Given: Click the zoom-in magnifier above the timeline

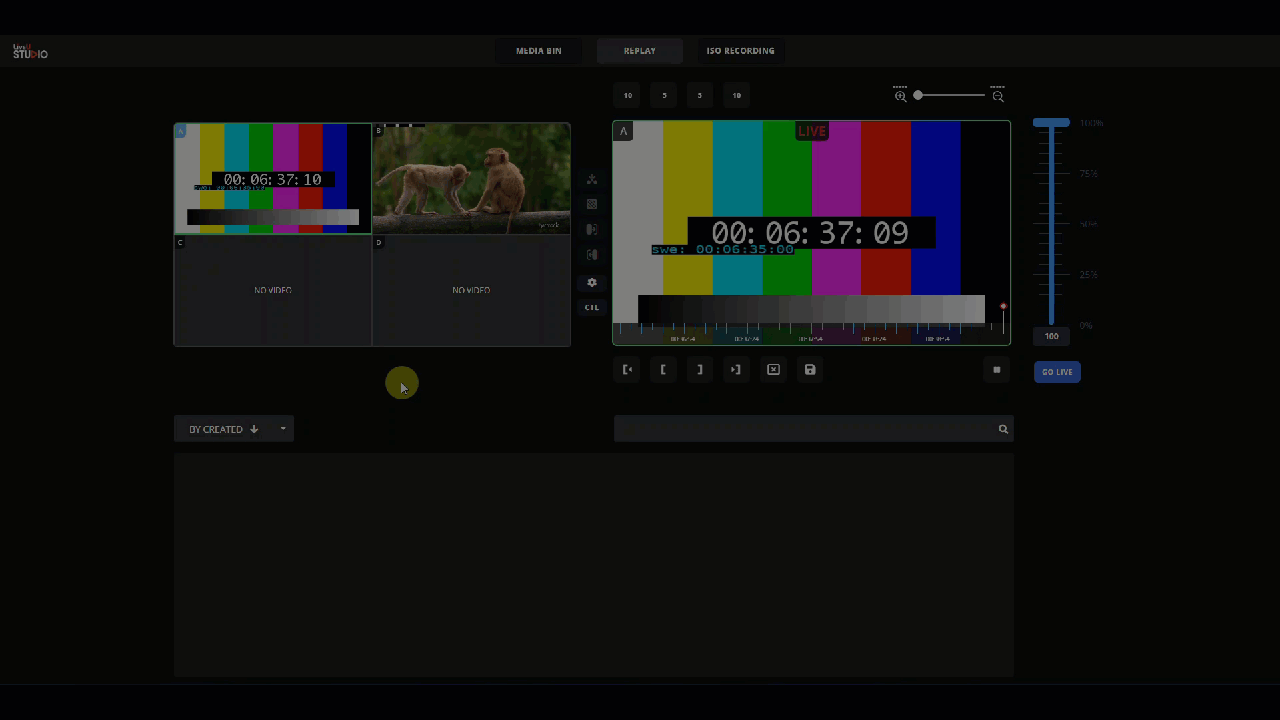Looking at the screenshot, I should [x=900, y=95].
